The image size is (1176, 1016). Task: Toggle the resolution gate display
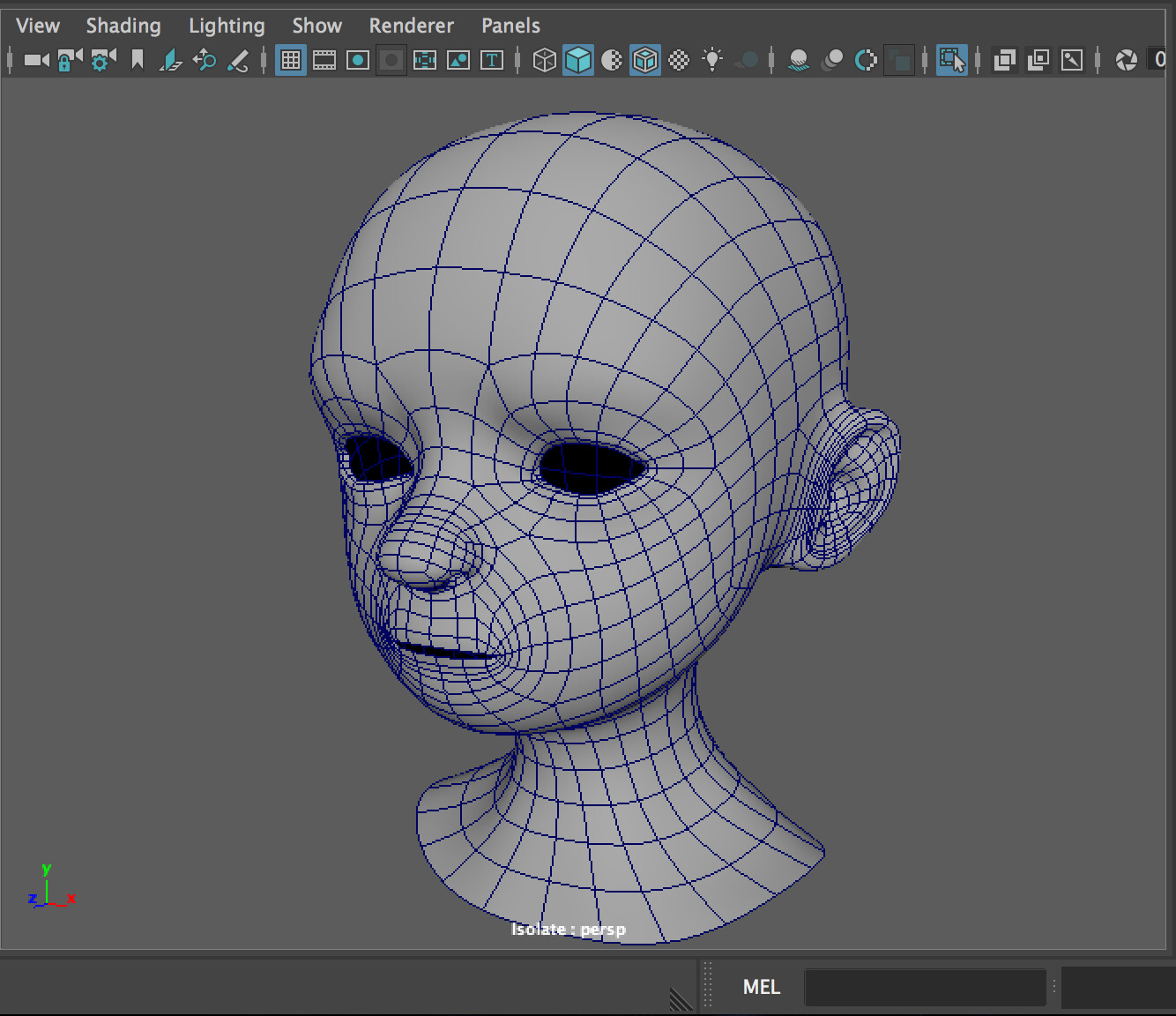357,59
